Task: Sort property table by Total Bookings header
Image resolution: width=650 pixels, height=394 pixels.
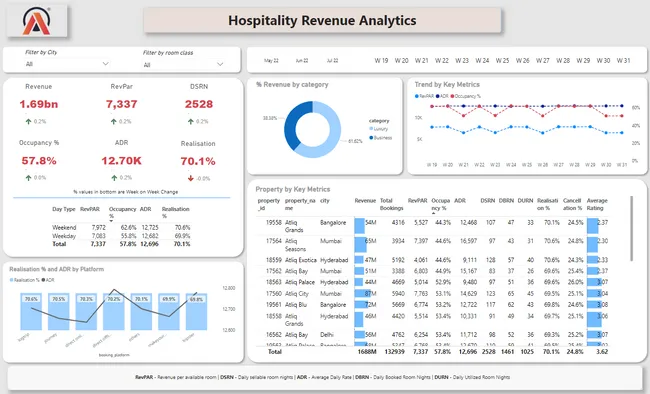Action: click(391, 204)
